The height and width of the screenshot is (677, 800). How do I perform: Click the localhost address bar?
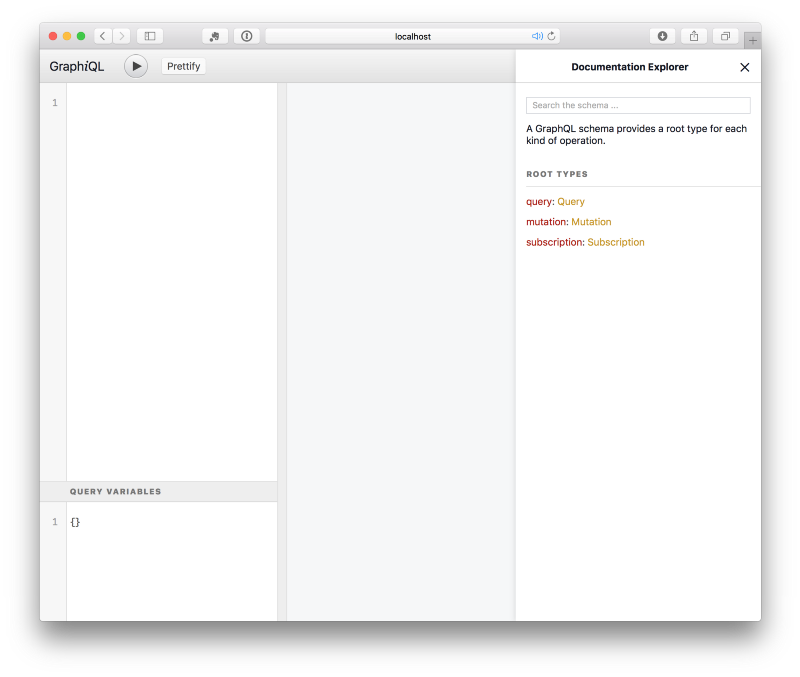412,36
